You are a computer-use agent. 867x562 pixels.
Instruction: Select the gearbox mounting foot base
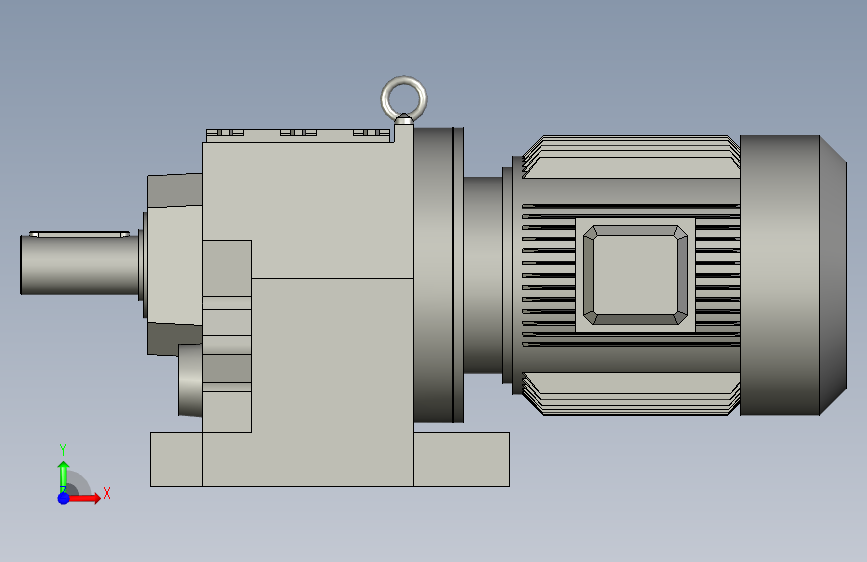pos(330,459)
